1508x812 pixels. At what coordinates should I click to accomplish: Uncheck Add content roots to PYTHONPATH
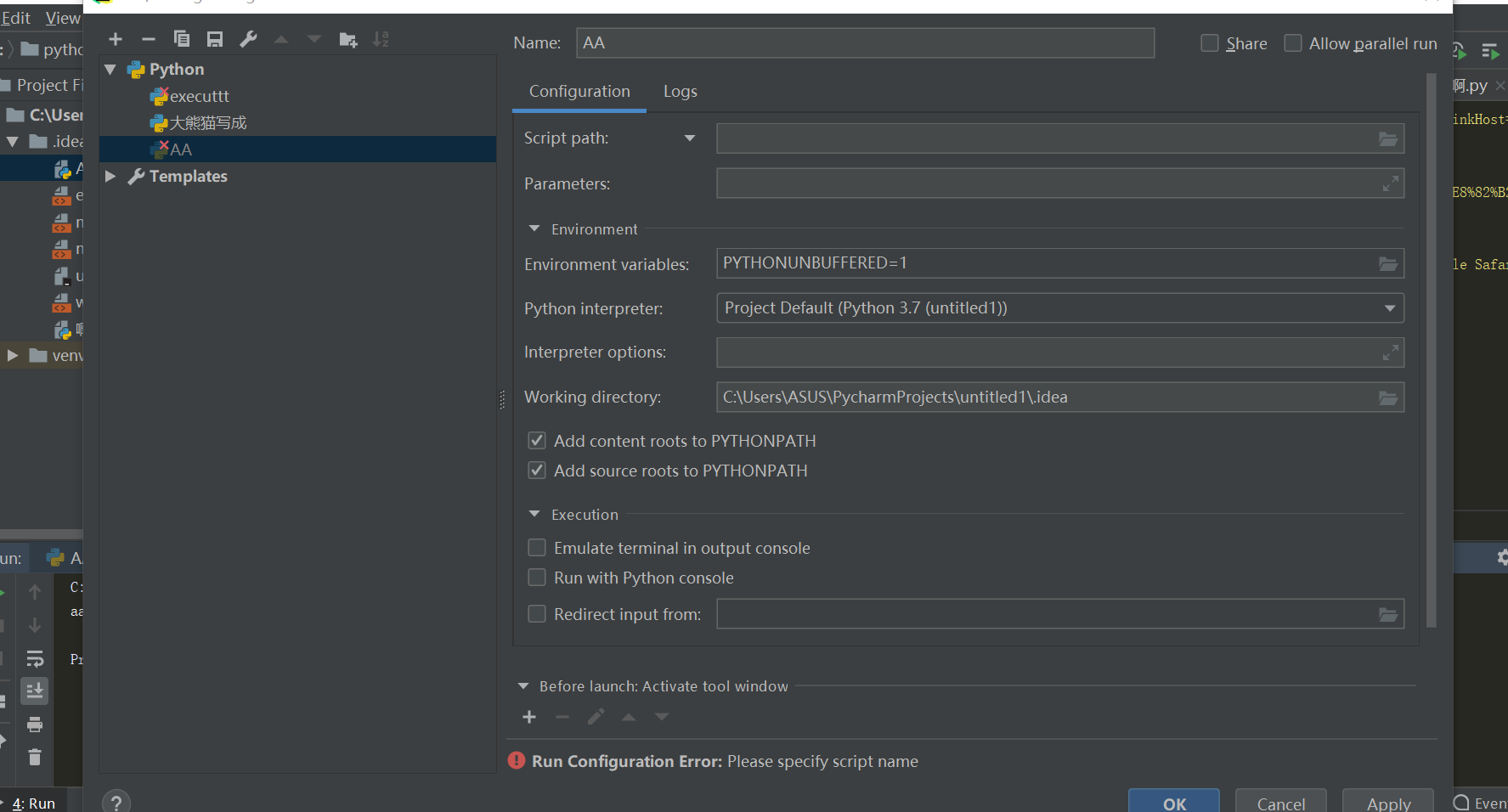pos(536,440)
